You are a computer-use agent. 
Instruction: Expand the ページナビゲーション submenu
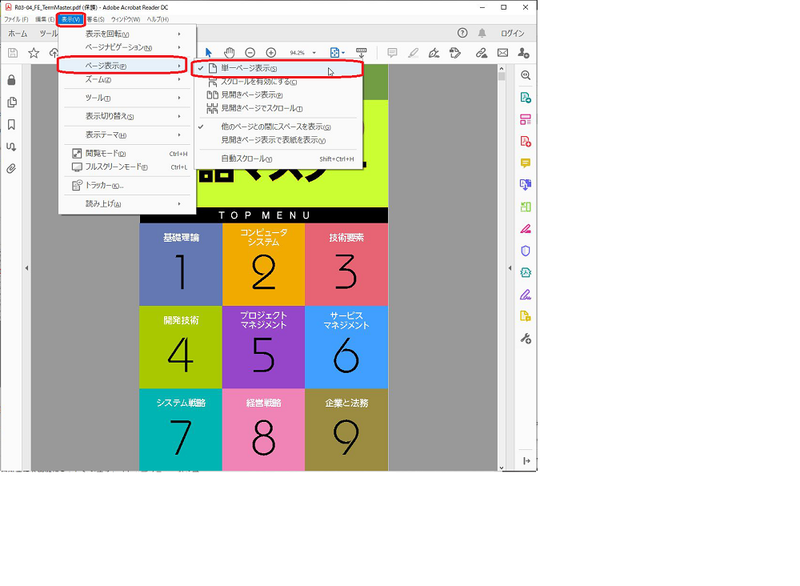coord(127,47)
